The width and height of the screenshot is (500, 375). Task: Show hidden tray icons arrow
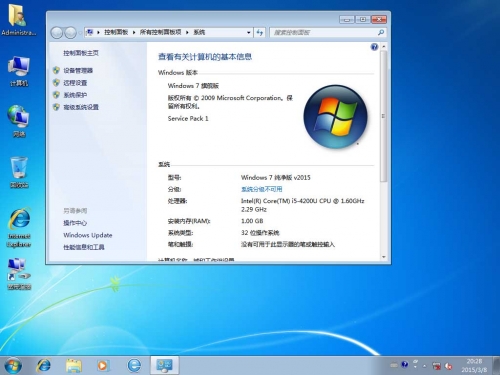(x=425, y=366)
